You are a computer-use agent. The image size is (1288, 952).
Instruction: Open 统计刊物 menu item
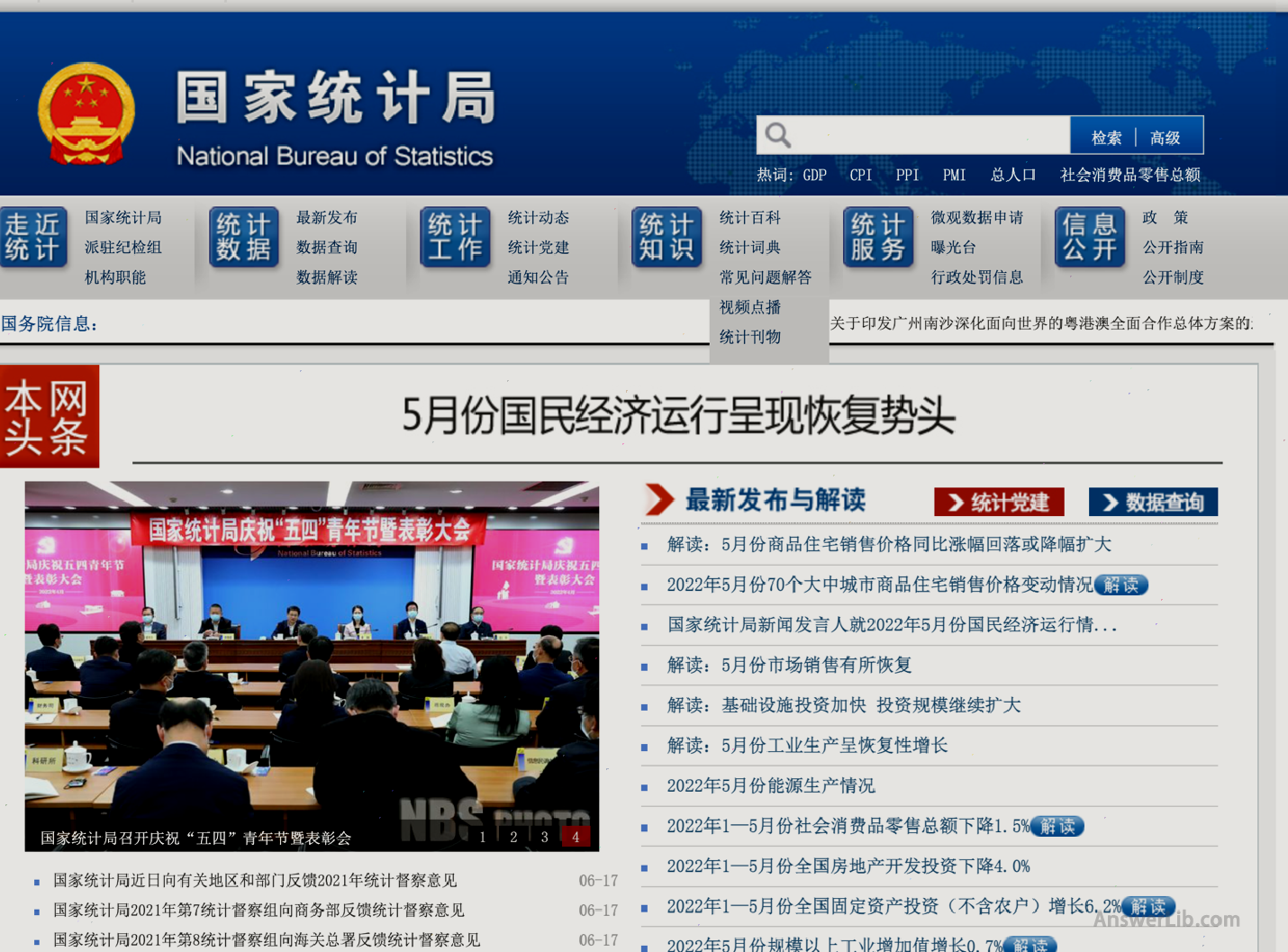click(x=750, y=337)
